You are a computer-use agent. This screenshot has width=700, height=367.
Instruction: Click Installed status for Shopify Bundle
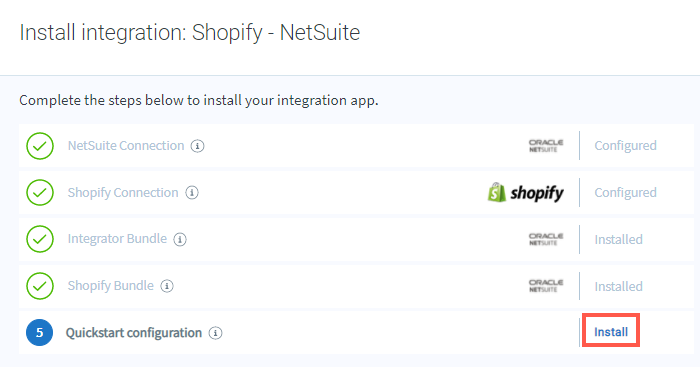point(618,286)
